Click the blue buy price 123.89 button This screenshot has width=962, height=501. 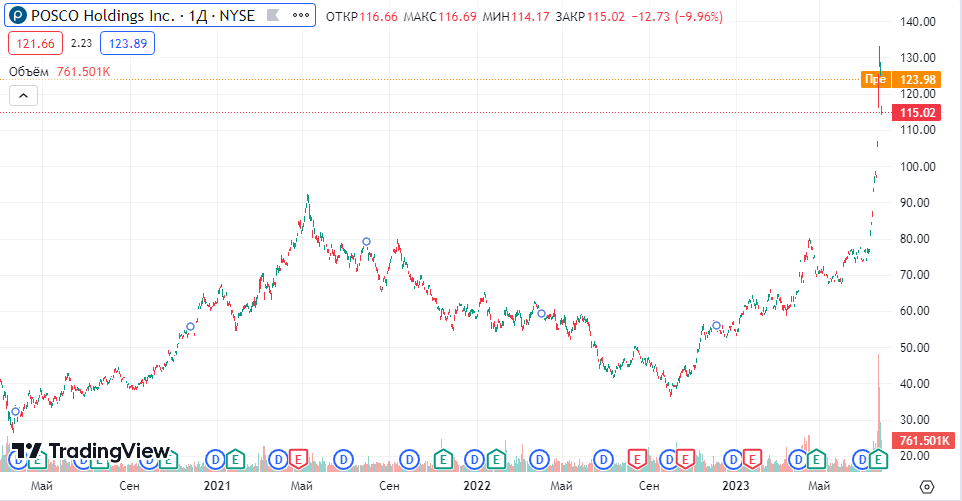pyautogui.click(x=128, y=44)
